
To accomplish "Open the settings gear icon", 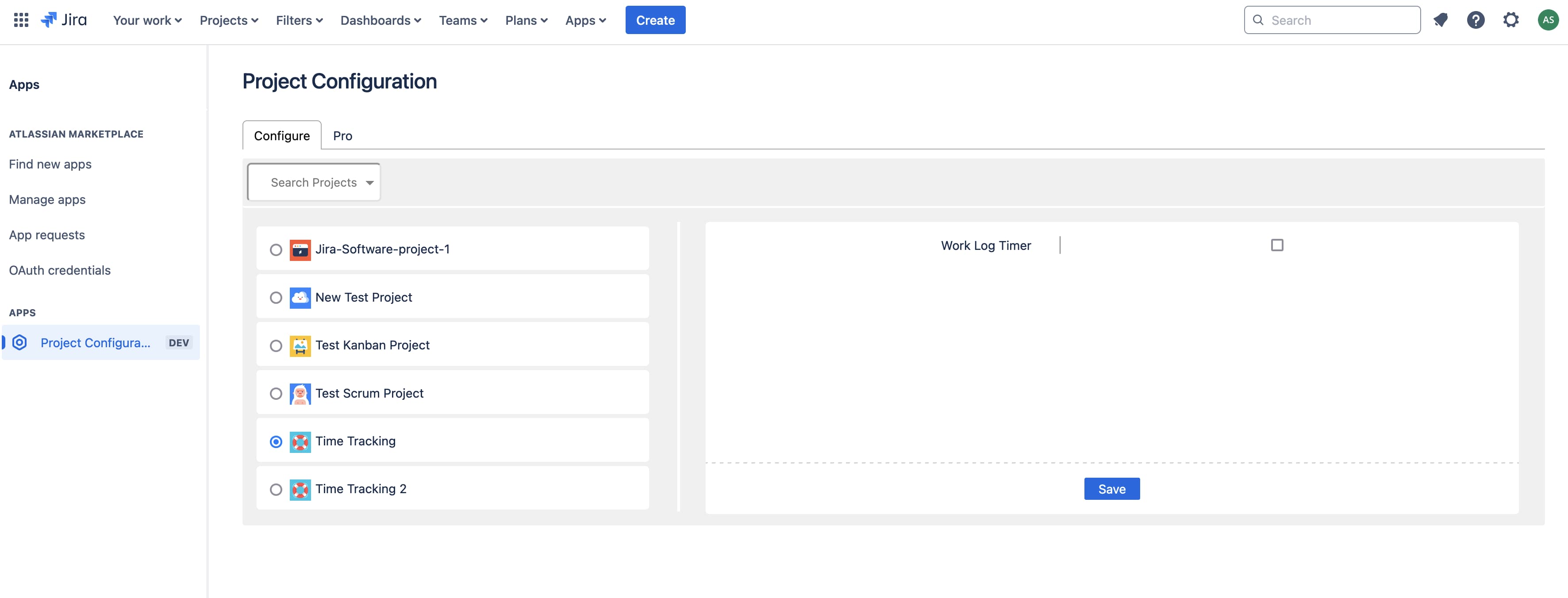I will coord(1511,20).
